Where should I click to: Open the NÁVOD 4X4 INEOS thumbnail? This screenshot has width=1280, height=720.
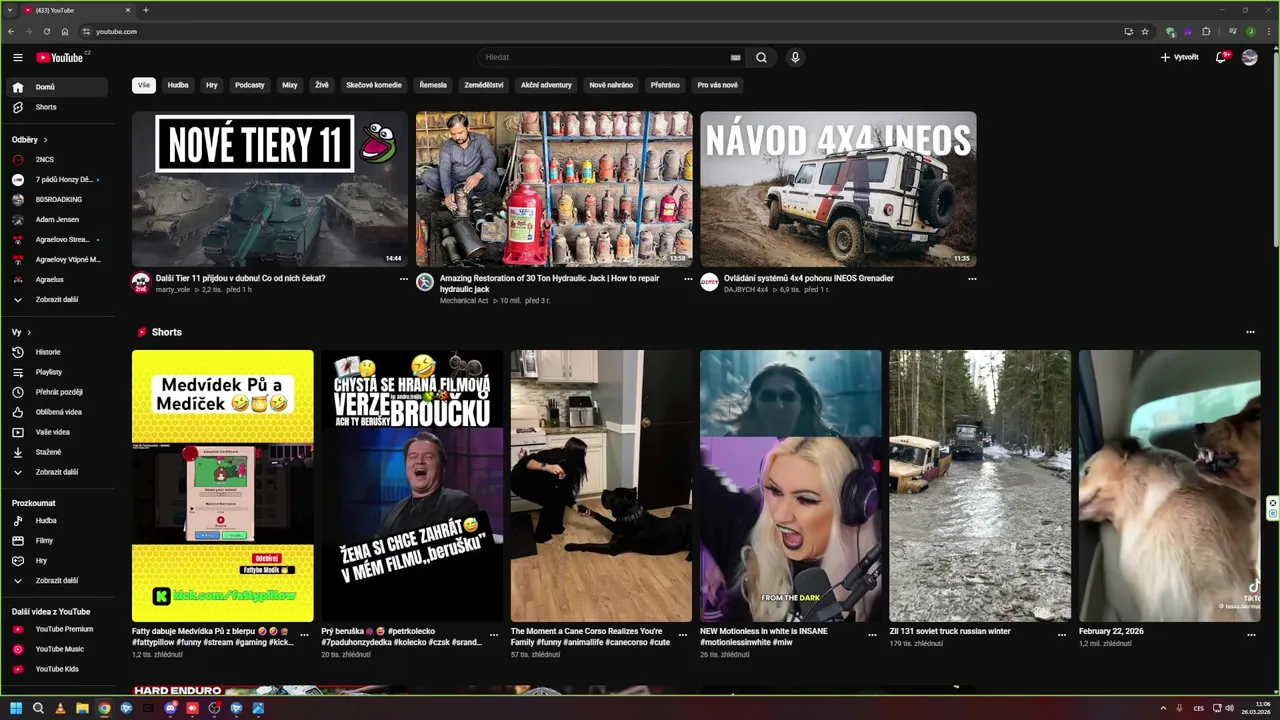838,189
